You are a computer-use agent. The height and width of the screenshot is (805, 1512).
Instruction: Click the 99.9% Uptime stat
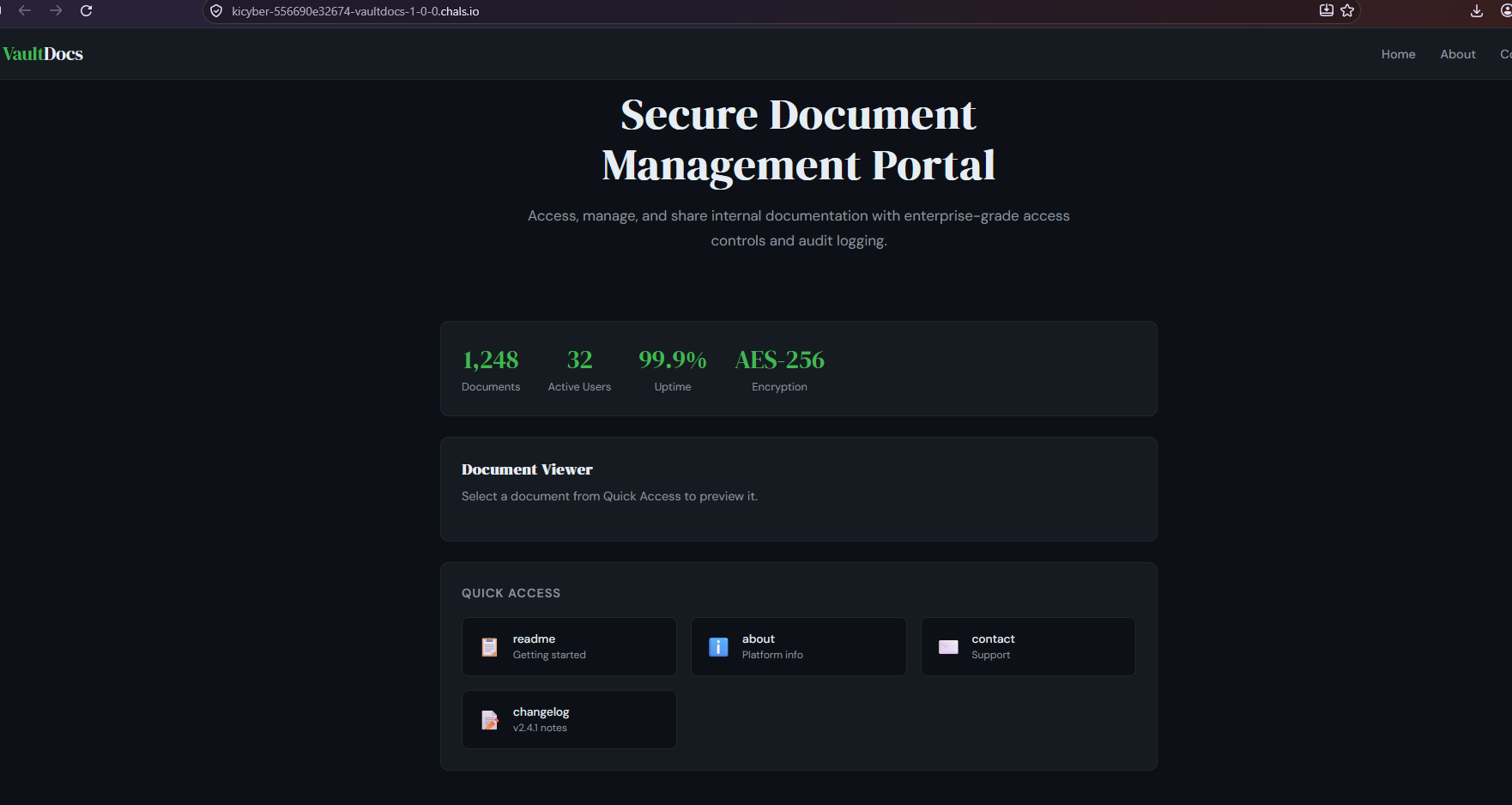coord(673,370)
